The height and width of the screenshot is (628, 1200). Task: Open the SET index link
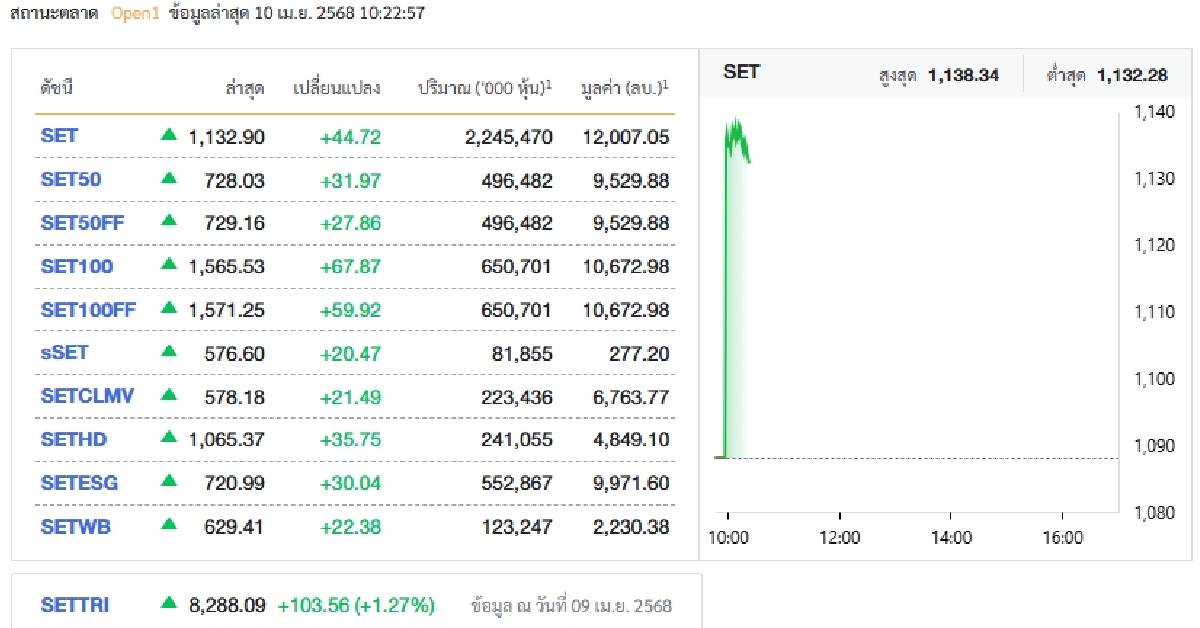[x=59, y=136]
